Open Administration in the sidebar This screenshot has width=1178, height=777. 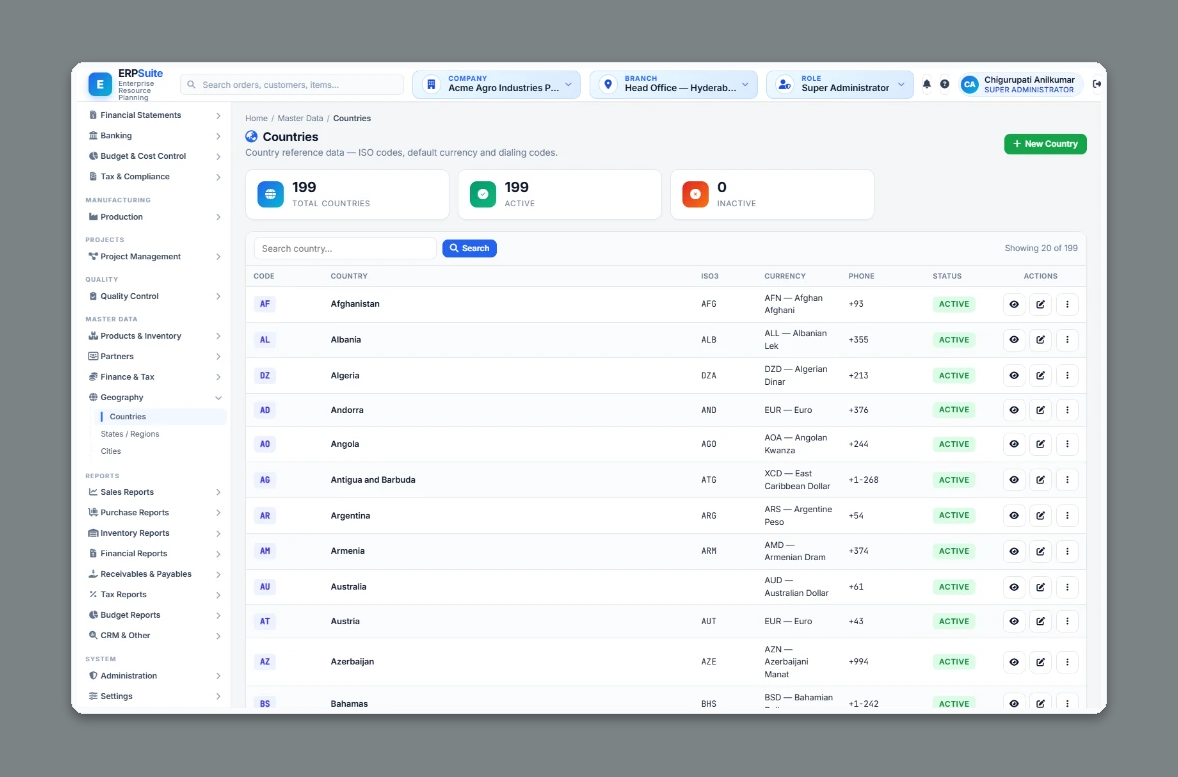coord(156,676)
